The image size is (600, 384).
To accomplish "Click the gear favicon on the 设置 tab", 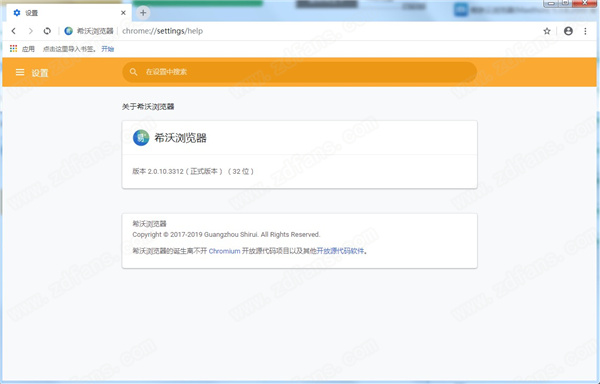I will [17, 13].
